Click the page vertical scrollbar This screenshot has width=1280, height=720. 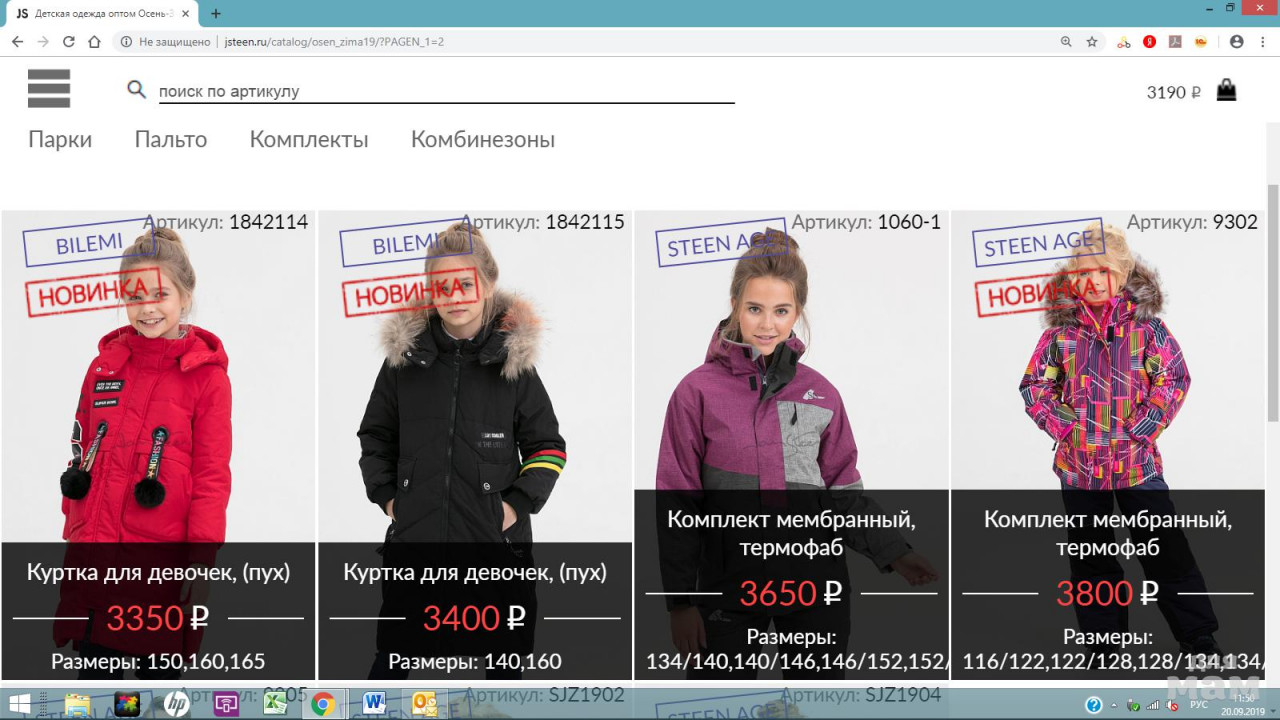pos(1272,300)
